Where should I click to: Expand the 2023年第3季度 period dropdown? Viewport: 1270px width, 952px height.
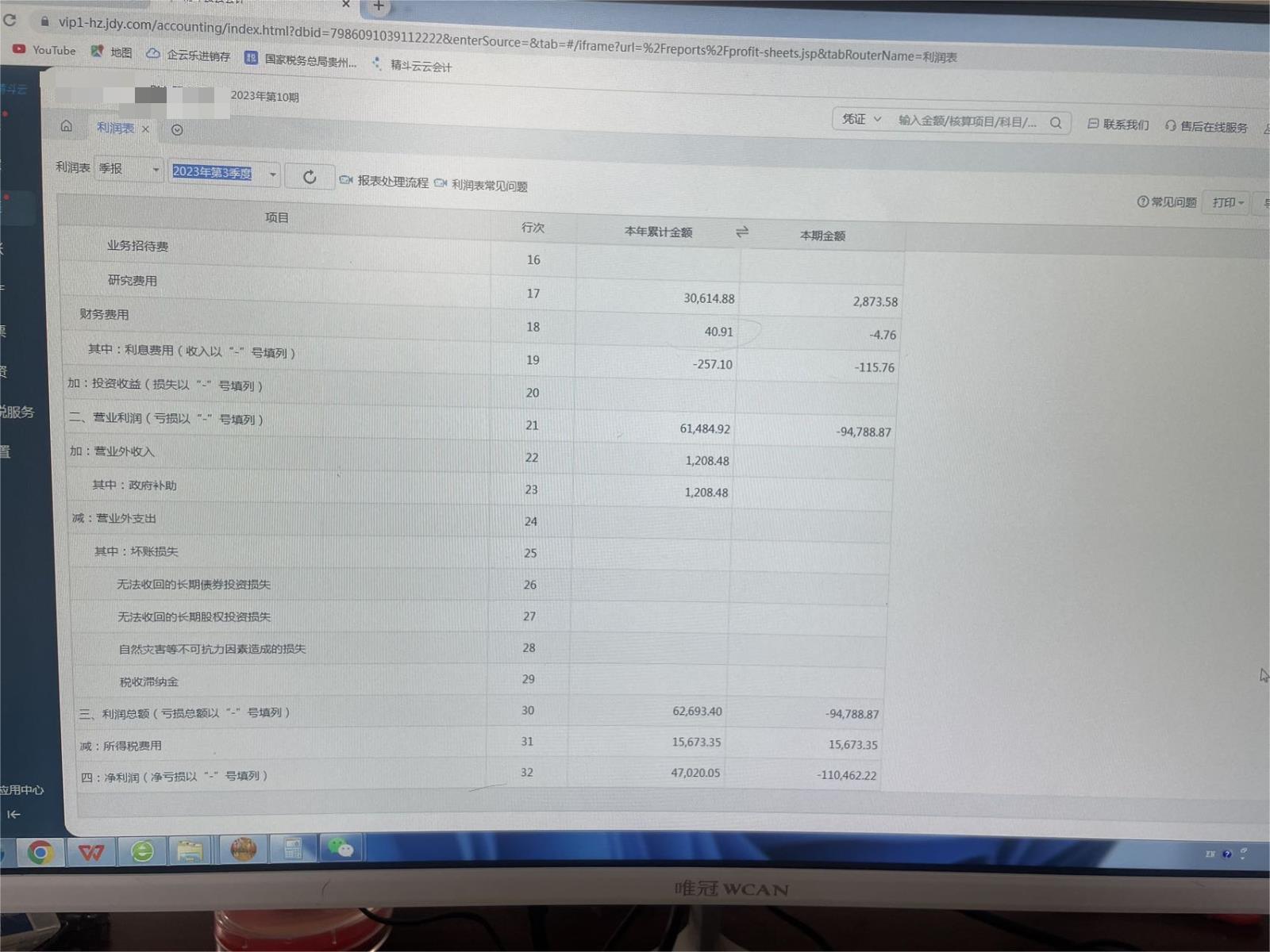click(272, 174)
